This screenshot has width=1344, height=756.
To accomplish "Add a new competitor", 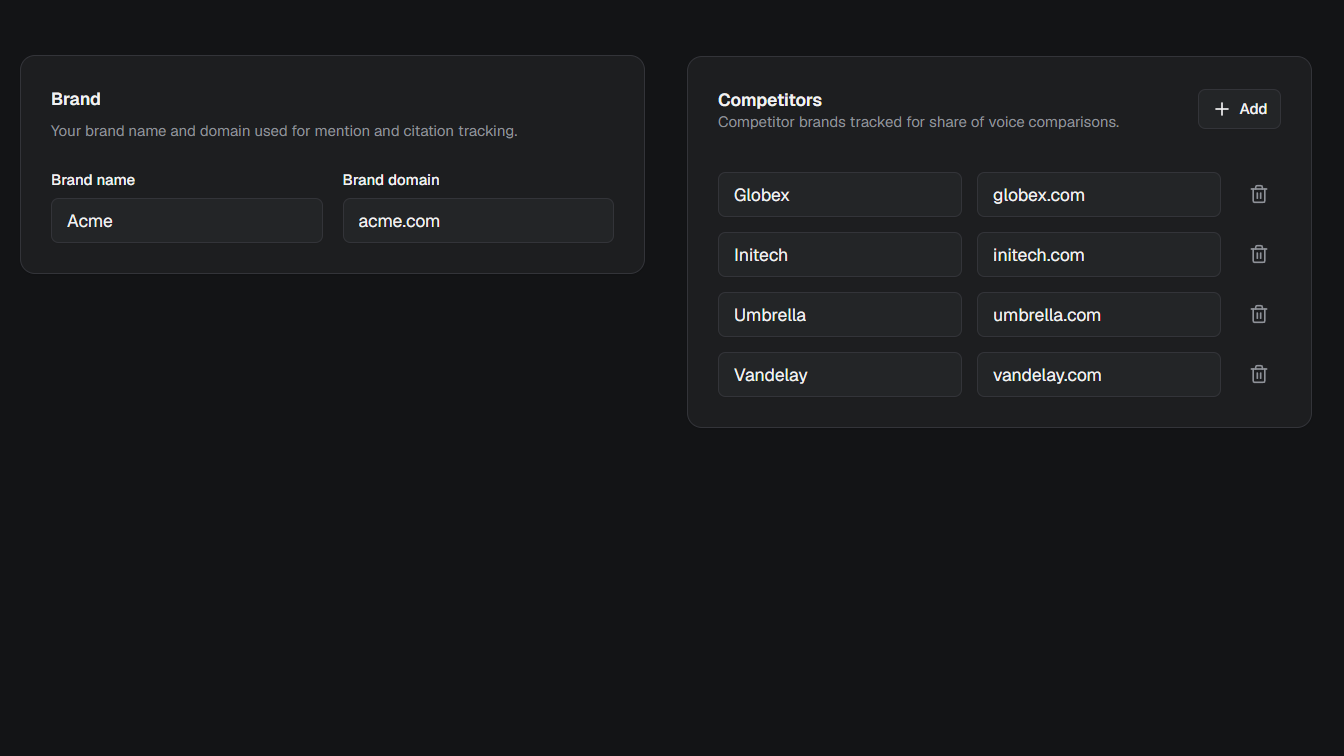I will [x=1239, y=109].
